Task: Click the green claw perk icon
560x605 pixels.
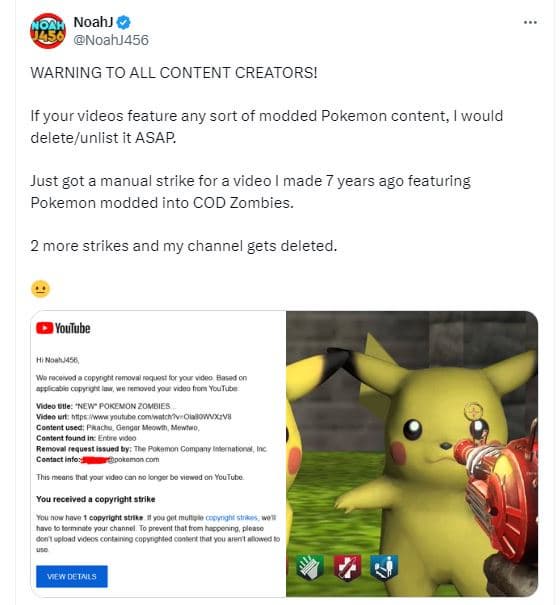Action: 309,568
